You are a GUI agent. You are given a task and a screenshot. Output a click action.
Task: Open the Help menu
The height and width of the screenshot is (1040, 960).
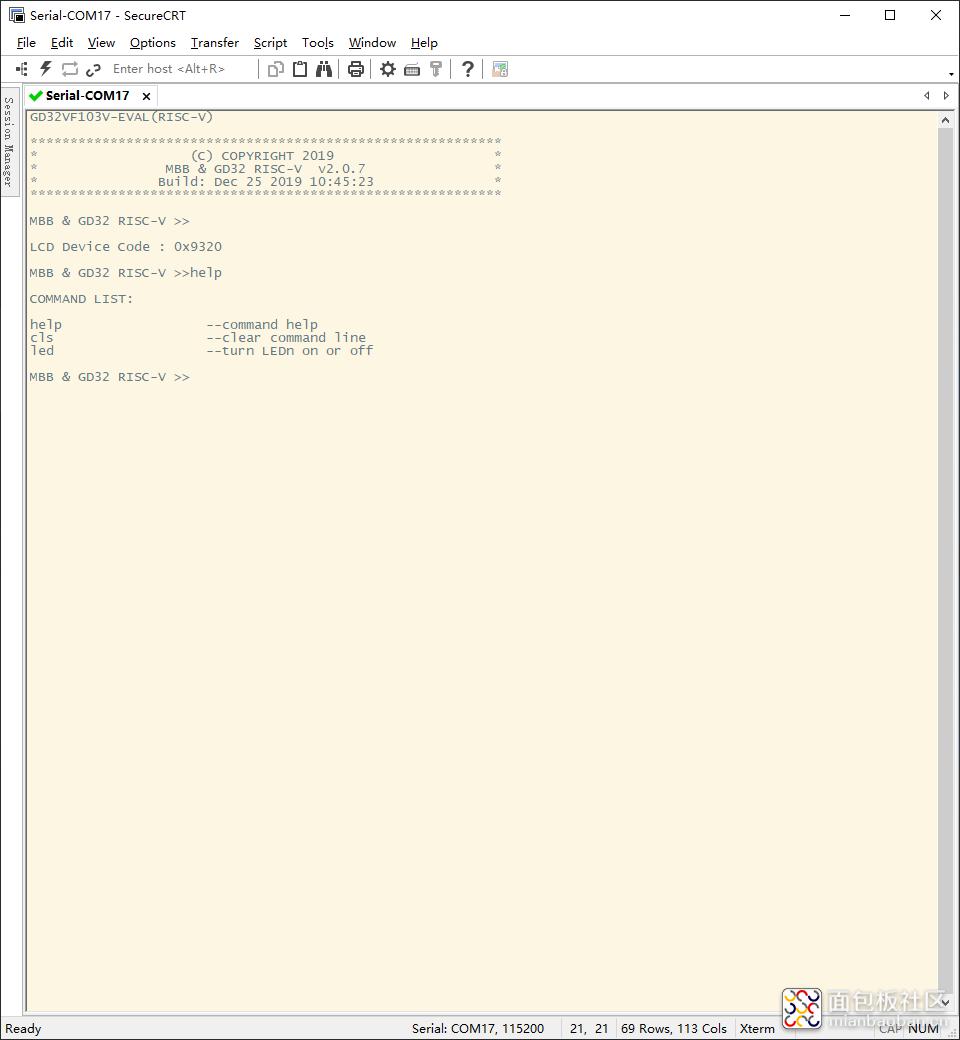424,43
